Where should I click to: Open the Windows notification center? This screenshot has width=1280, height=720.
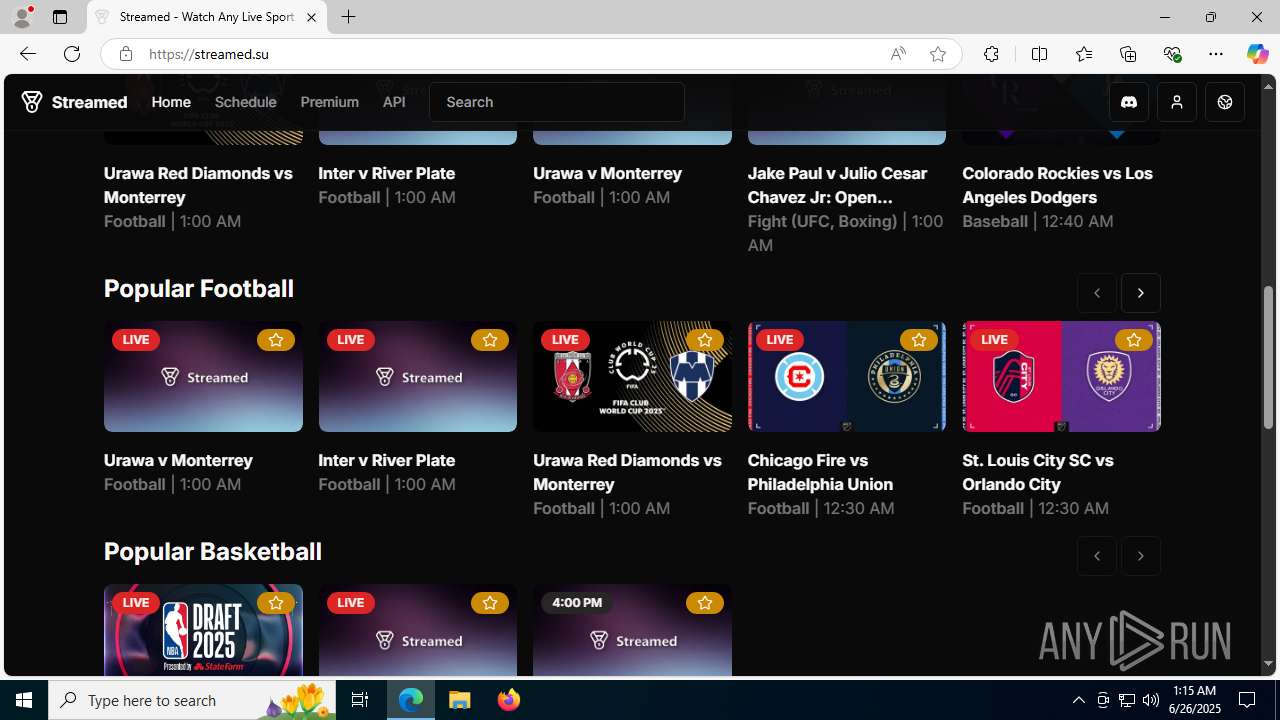point(1248,700)
